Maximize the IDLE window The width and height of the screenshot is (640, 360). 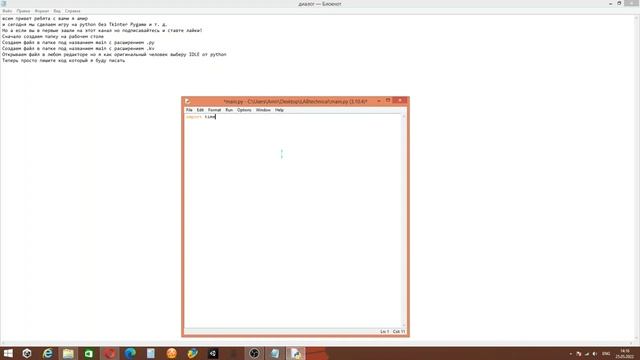[388, 100]
